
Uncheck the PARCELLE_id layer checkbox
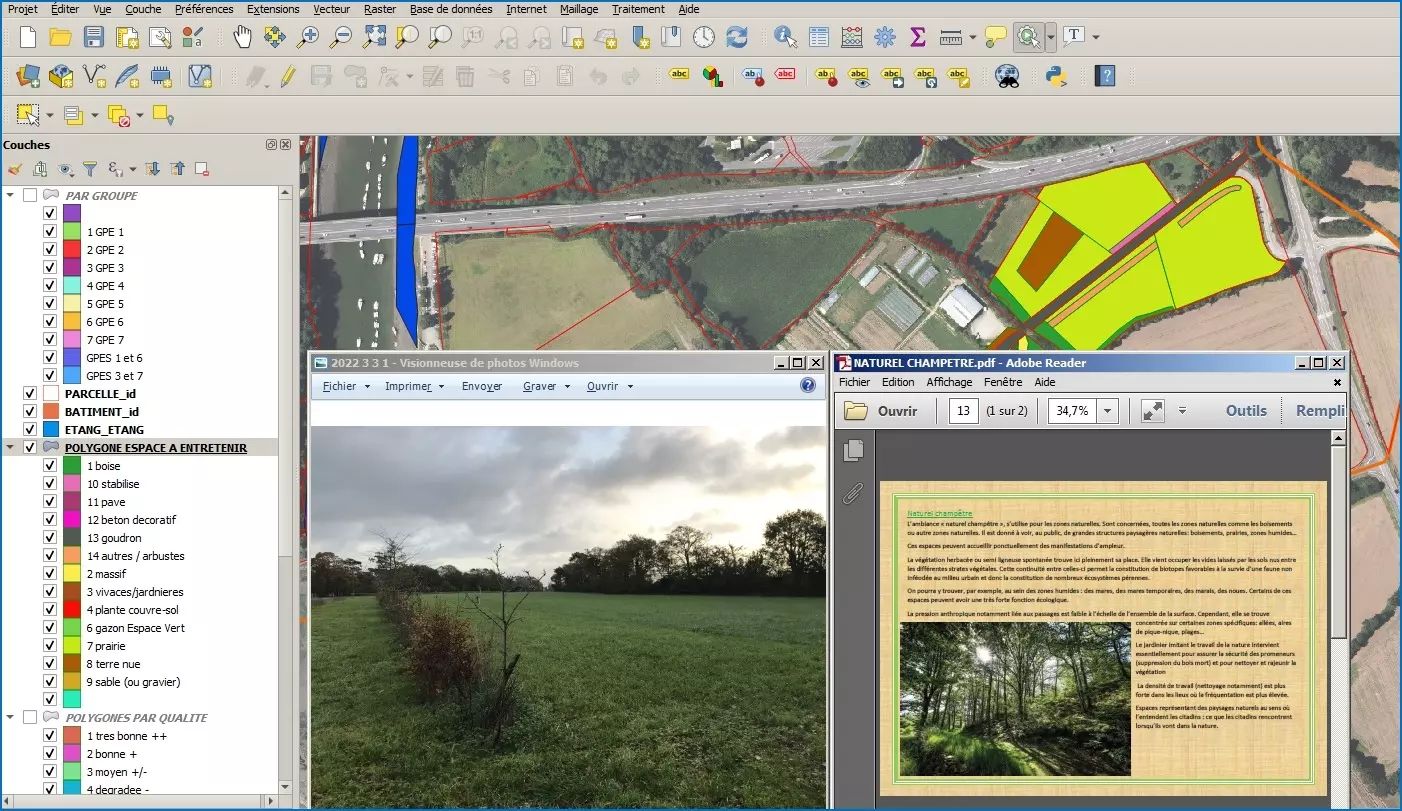click(30, 394)
